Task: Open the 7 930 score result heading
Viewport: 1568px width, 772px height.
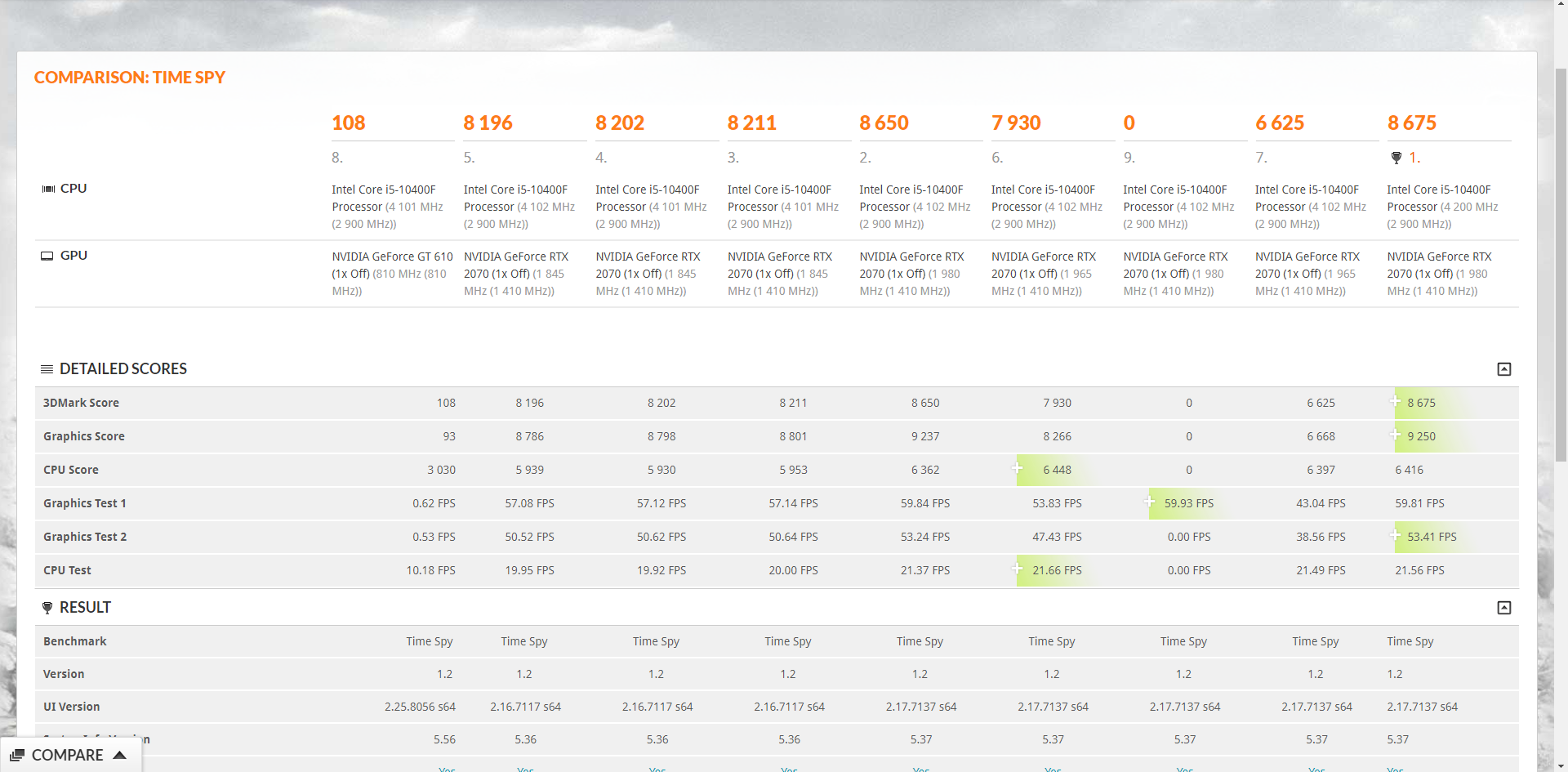Action: [x=1016, y=123]
